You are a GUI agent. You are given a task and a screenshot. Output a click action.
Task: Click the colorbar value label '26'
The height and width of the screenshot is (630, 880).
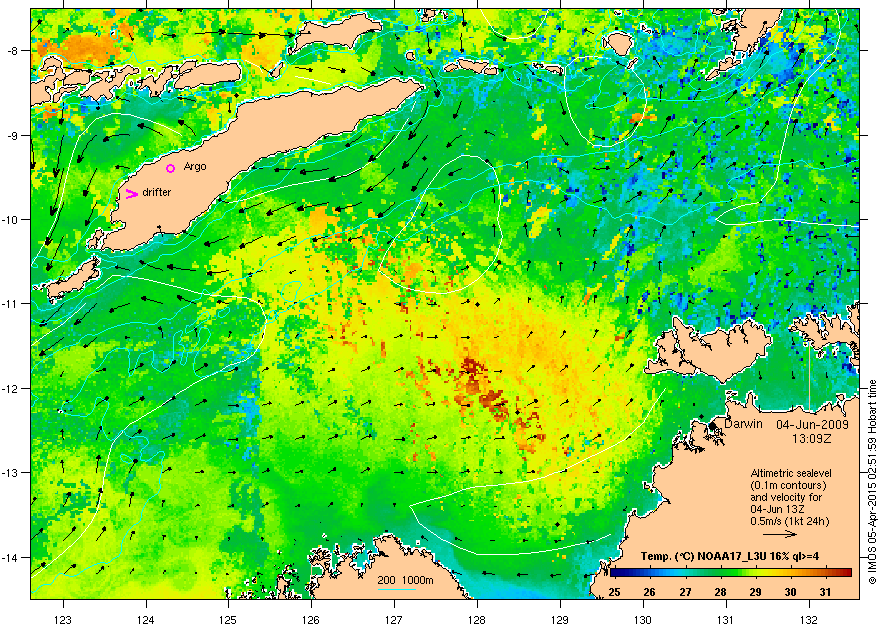tap(649, 592)
